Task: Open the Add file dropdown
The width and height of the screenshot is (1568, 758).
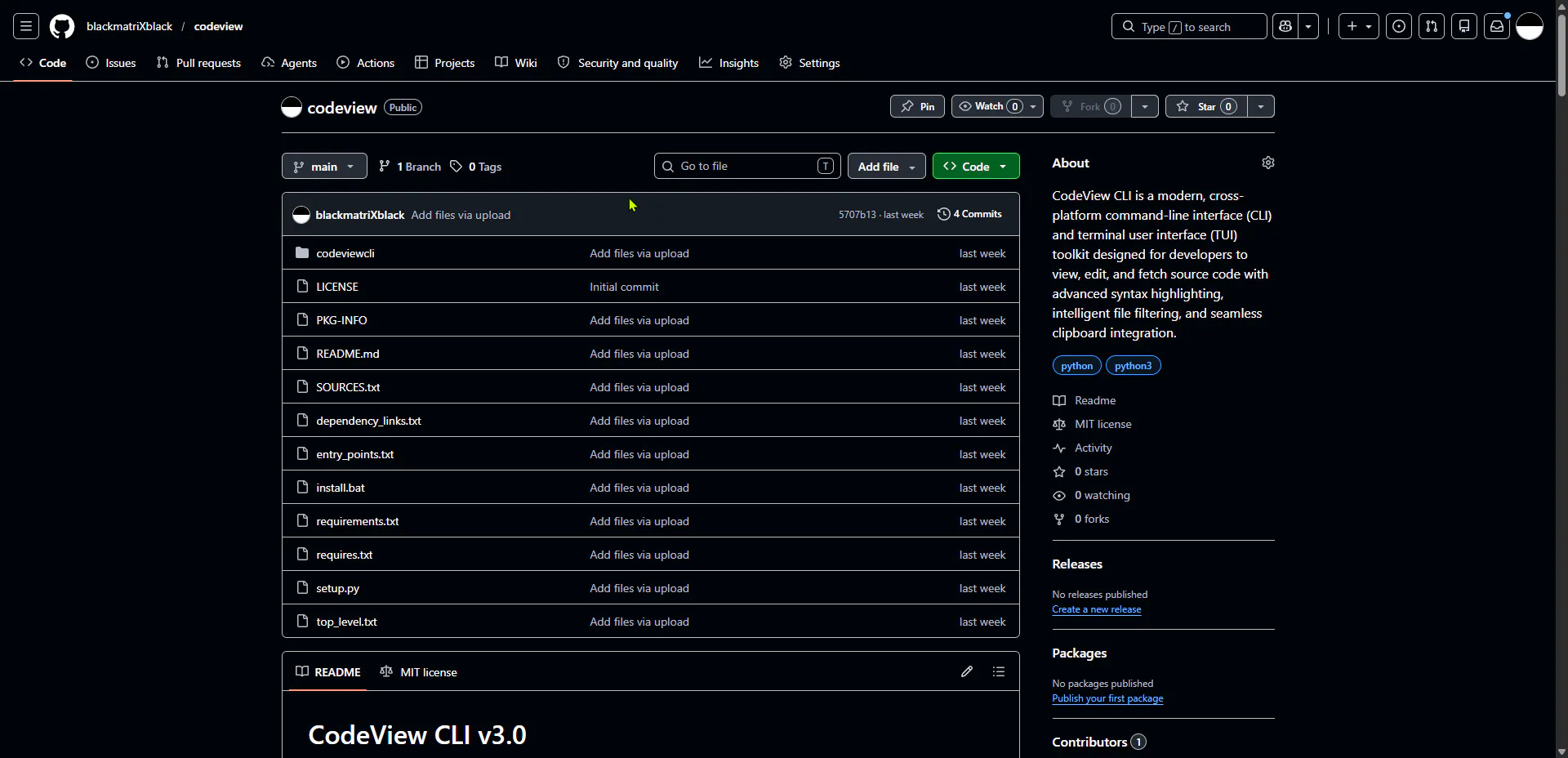Action: point(887,166)
